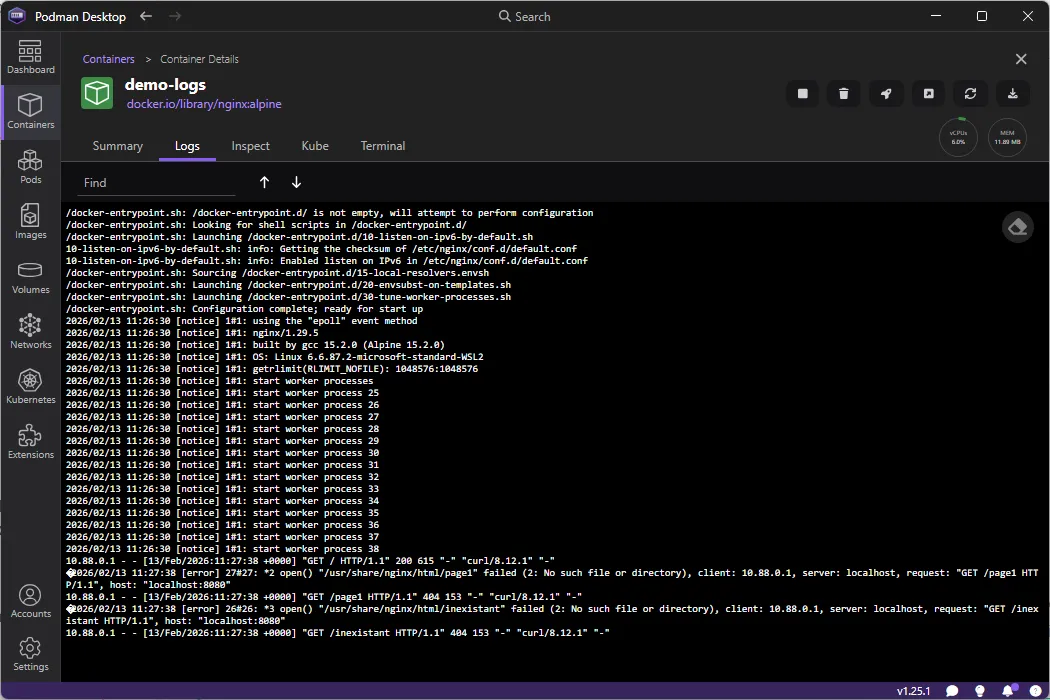This screenshot has height=700, width=1050.
Task: Jump to next log search match
Action: tap(296, 182)
